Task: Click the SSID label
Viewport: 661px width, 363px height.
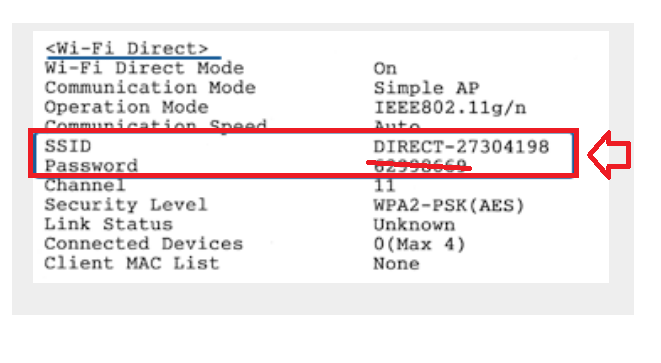Action: click(68, 146)
